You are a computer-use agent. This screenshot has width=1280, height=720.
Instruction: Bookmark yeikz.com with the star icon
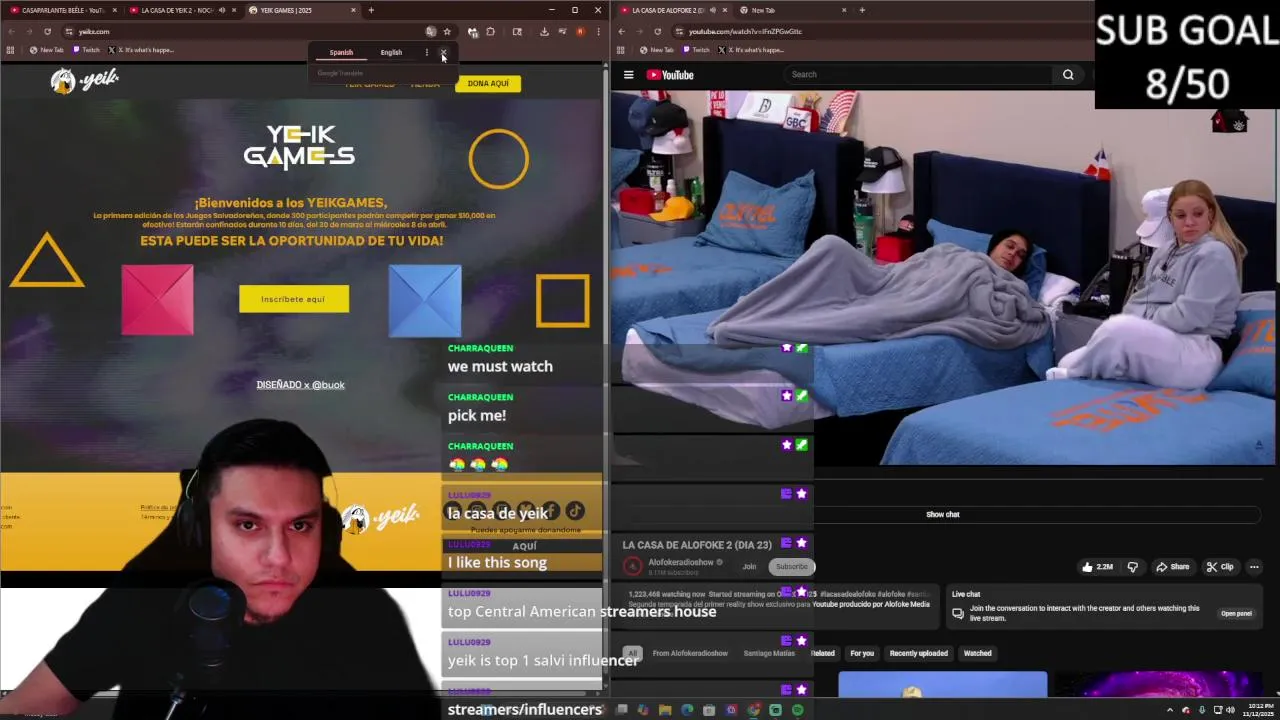pos(447,31)
